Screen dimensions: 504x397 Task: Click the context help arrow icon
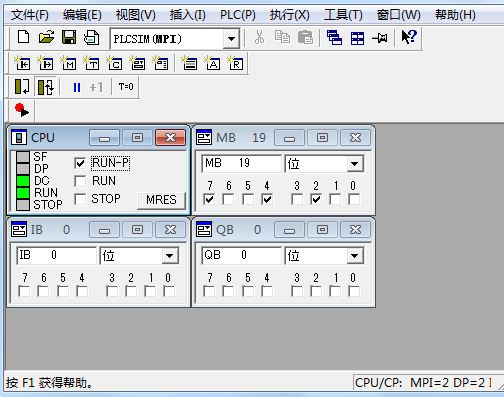[x=409, y=37]
